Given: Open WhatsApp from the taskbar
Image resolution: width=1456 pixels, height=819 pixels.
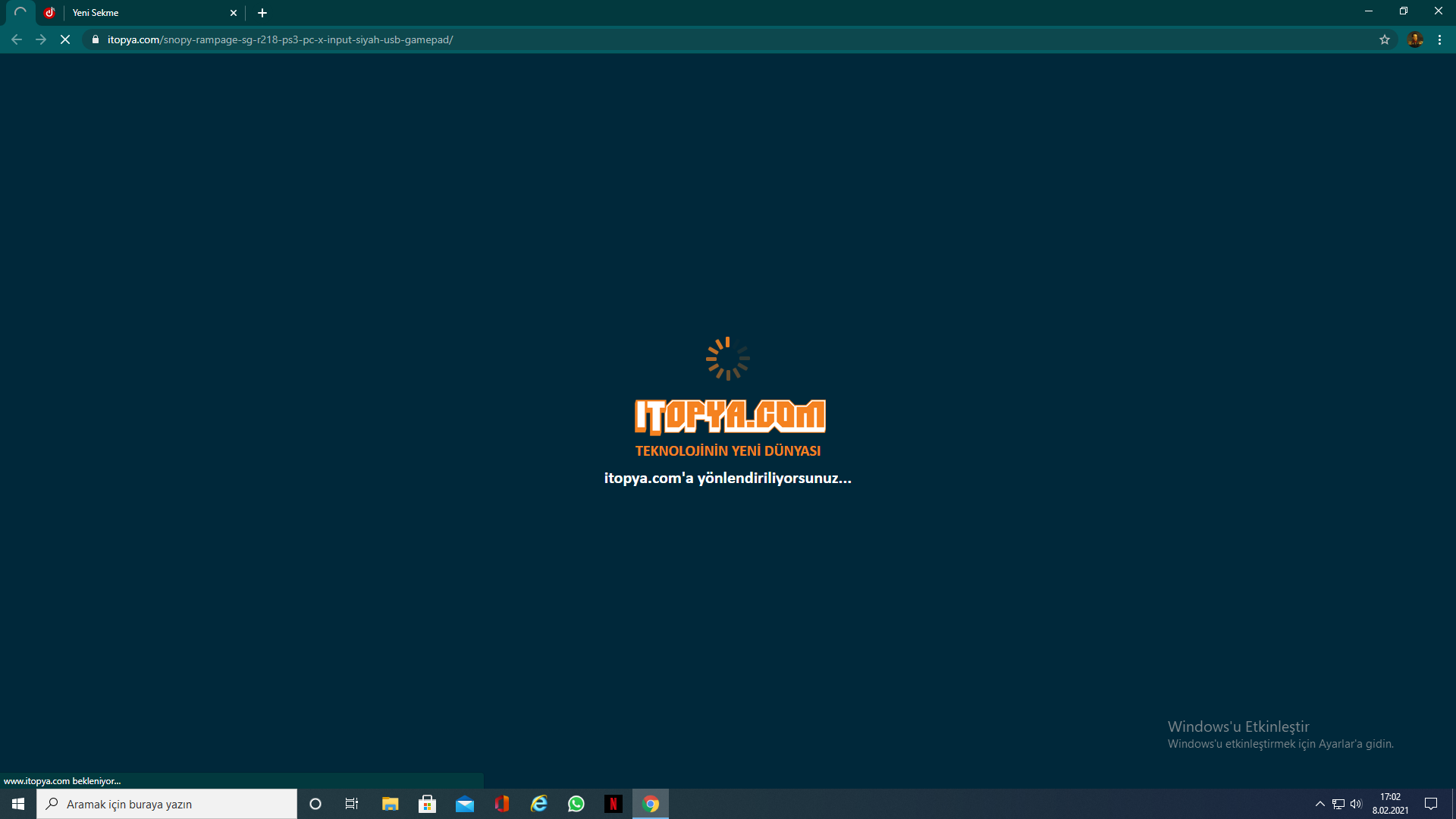Looking at the screenshot, I should (576, 804).
